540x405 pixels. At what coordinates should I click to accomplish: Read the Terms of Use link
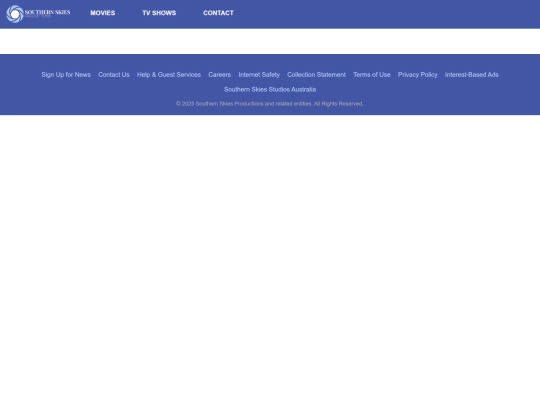click(372, 75)
